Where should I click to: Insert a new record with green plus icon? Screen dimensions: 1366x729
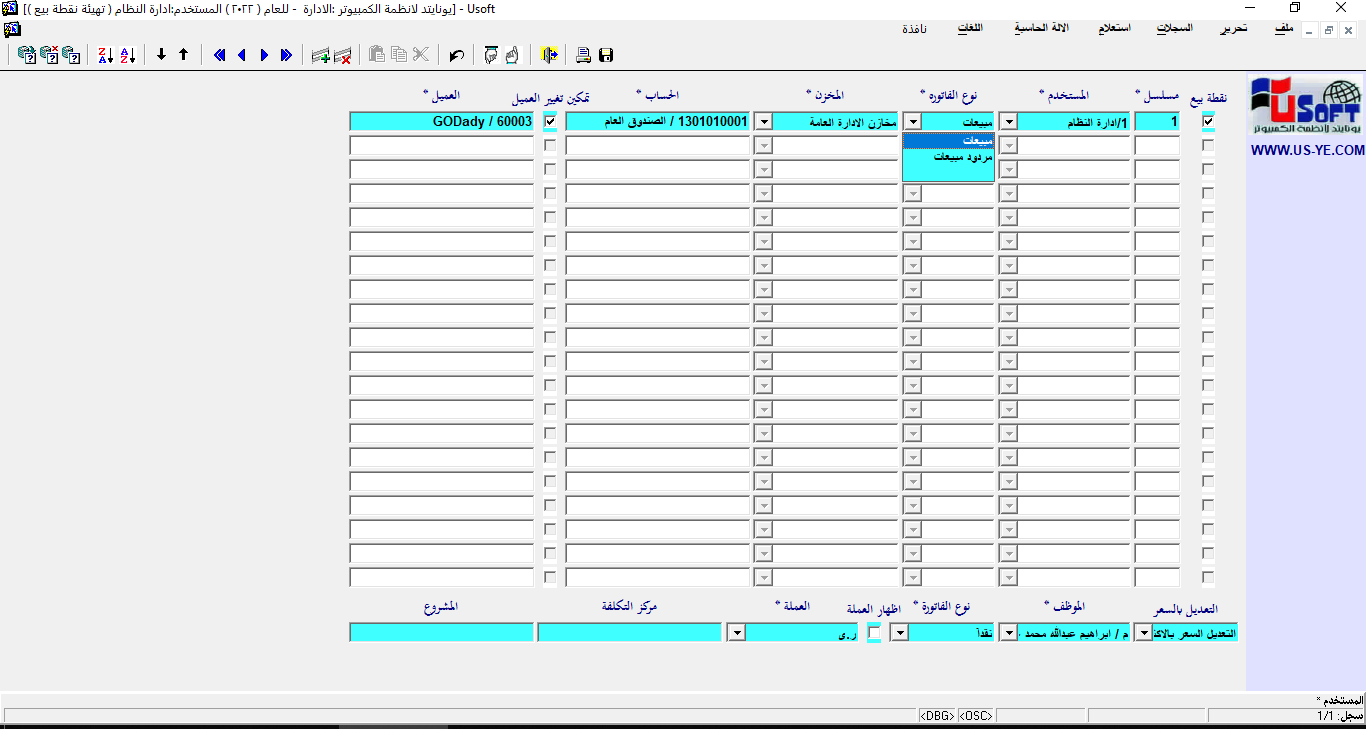click(320, 55)
